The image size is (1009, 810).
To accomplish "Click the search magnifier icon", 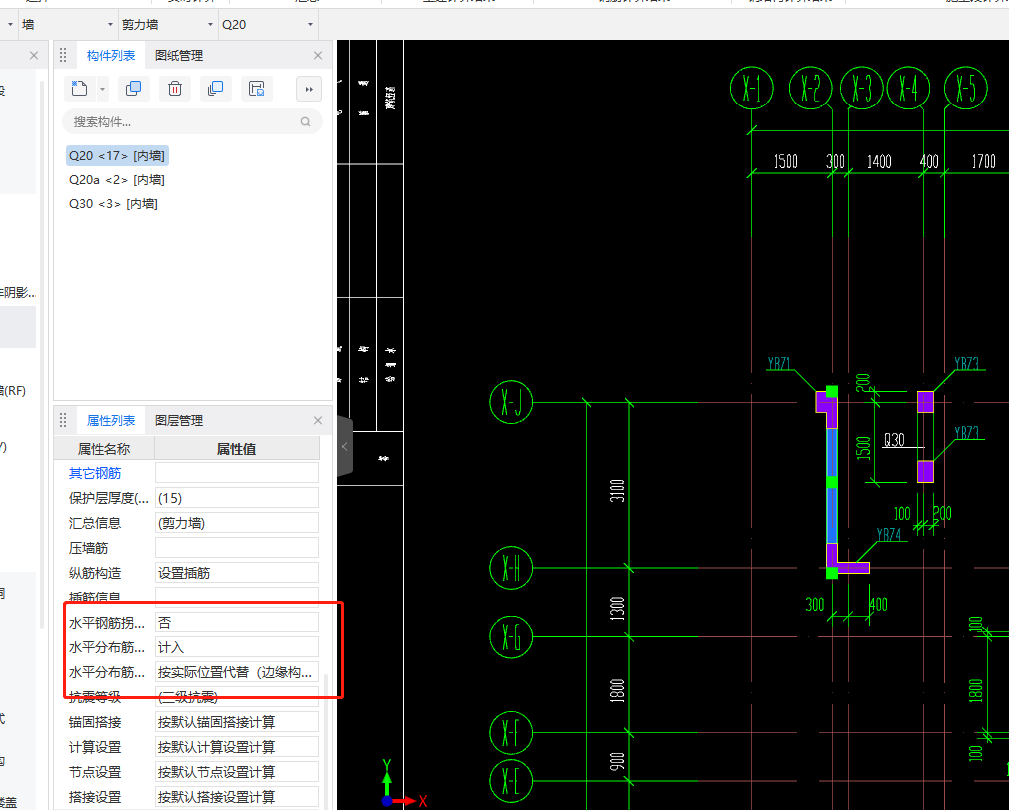I will tap(306, 122).
